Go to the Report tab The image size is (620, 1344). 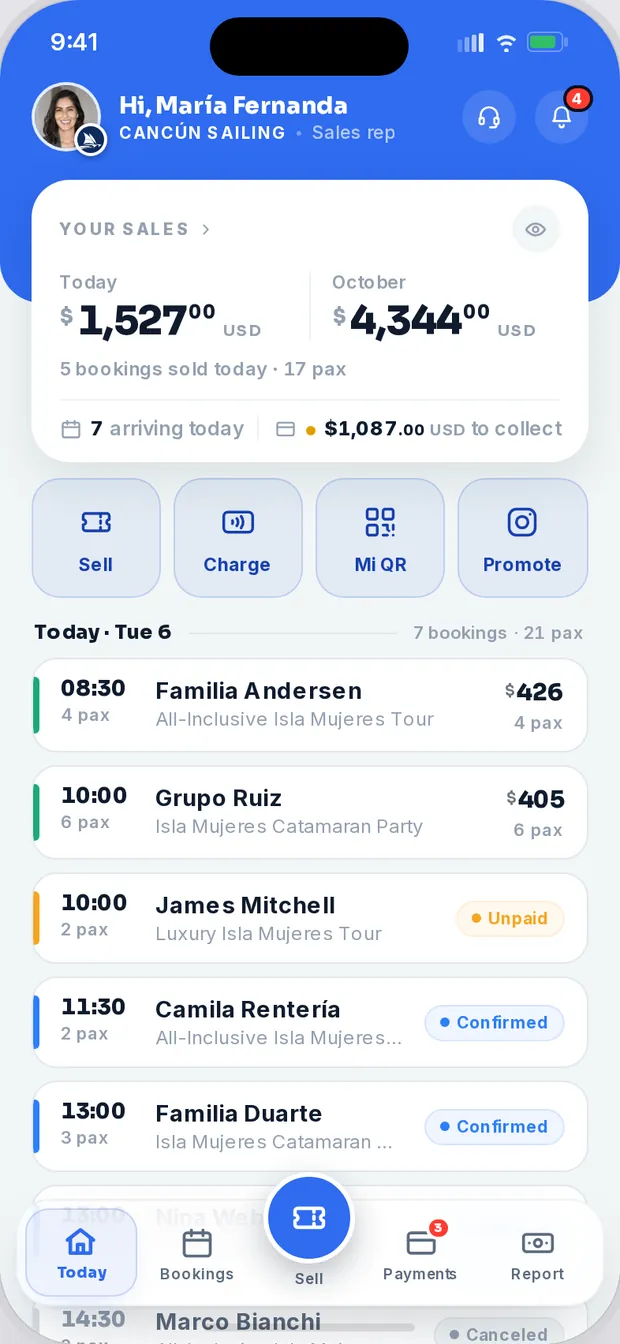538,1255
